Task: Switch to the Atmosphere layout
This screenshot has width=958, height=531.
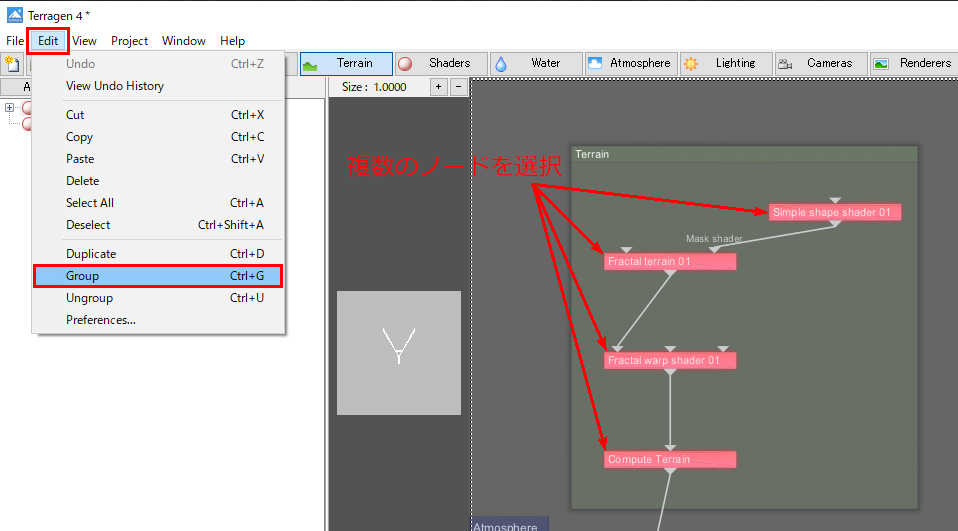Action: (x=631, y=63)
